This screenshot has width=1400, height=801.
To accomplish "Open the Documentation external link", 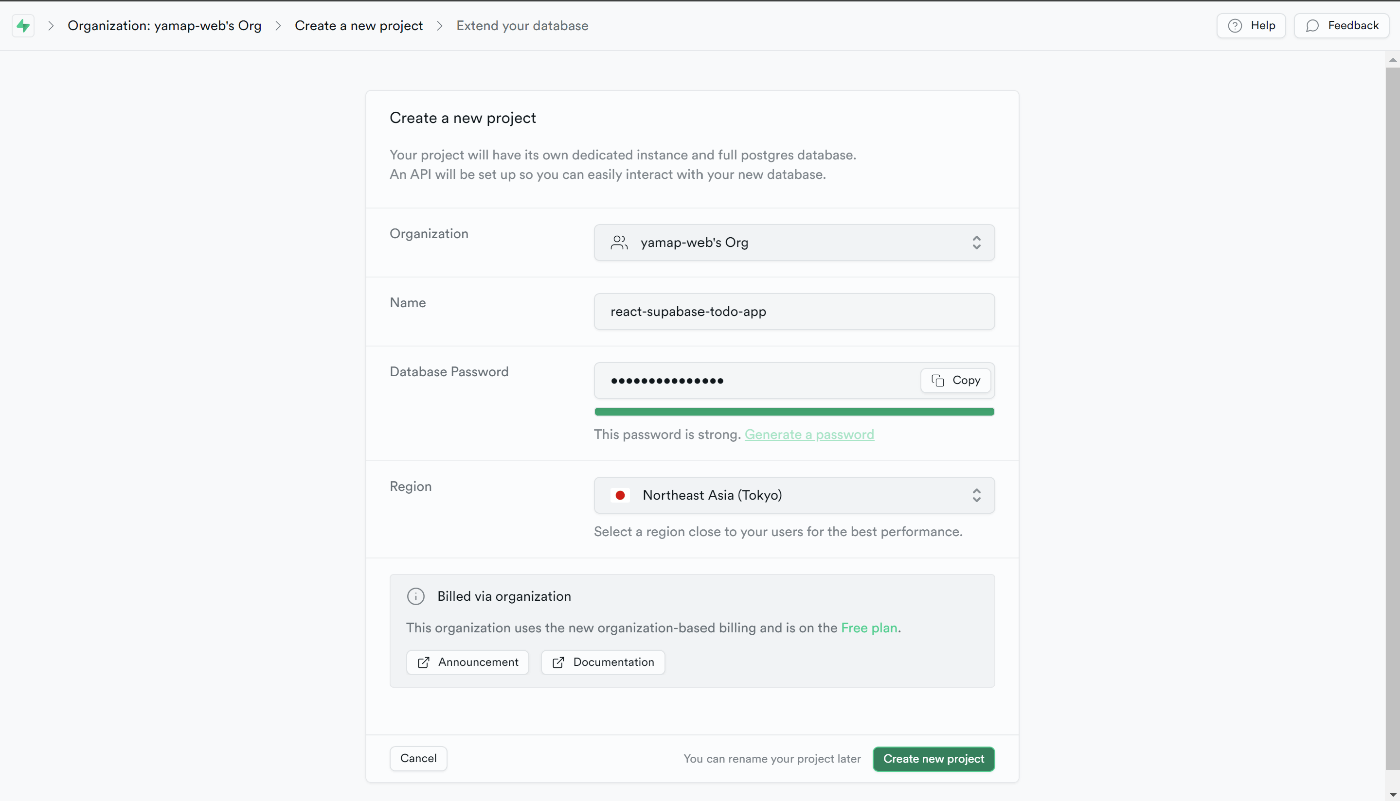I will pyautogui.click(x=603, y=662).
